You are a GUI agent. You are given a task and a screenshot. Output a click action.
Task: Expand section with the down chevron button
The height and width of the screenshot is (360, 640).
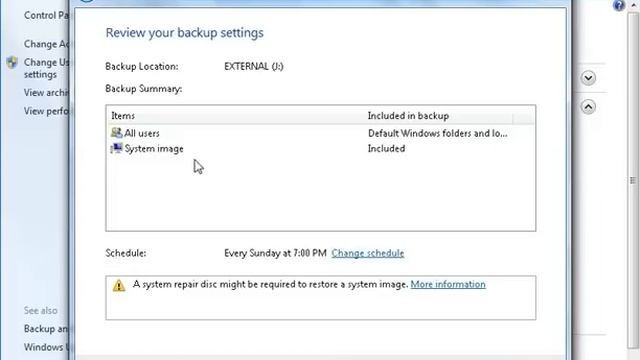pos(588,78)
